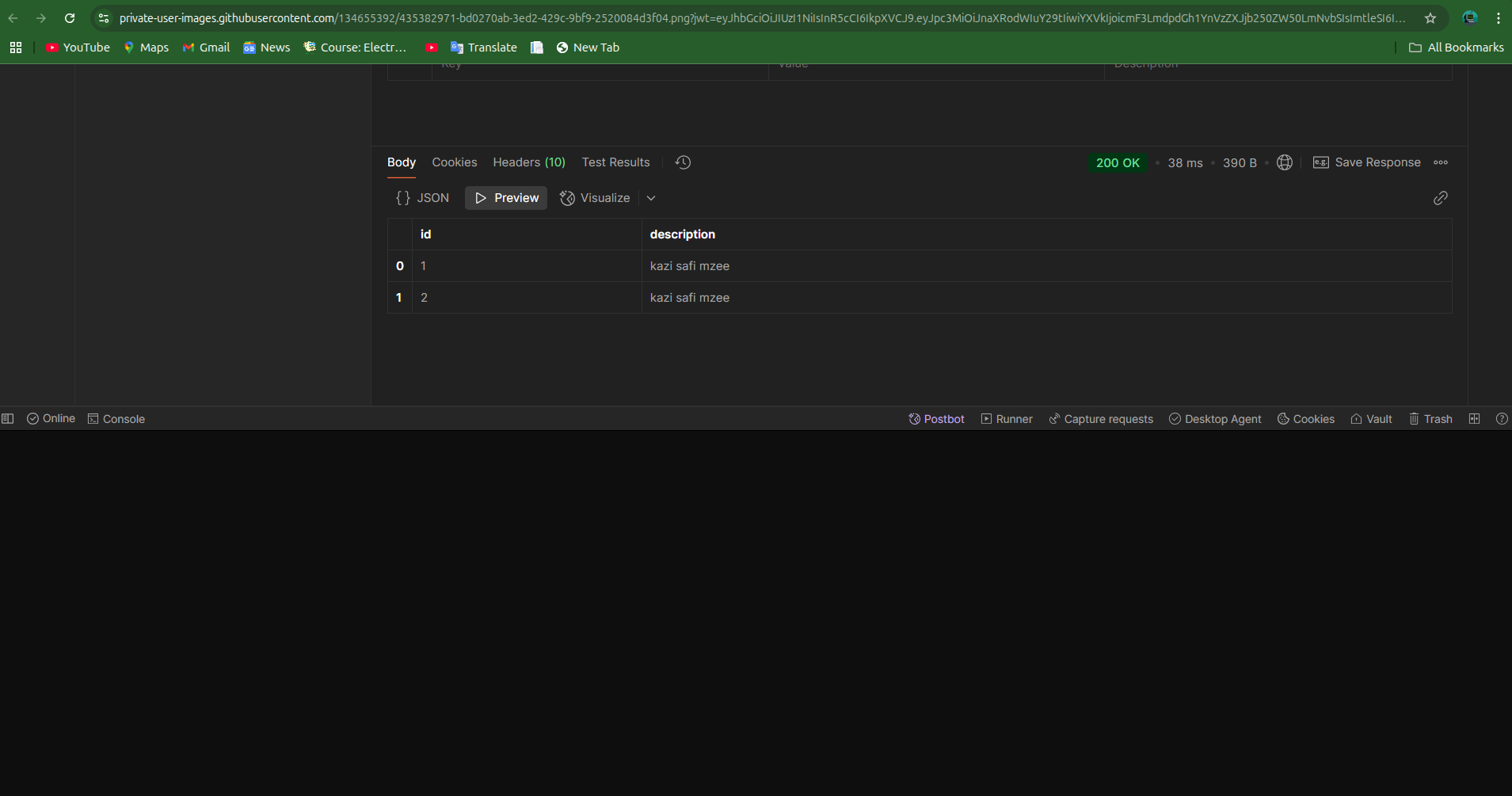The height and width of the screenshot is (796, 1512).
Task: Click the unlabeled document icon bookmark
Action: 537,48
